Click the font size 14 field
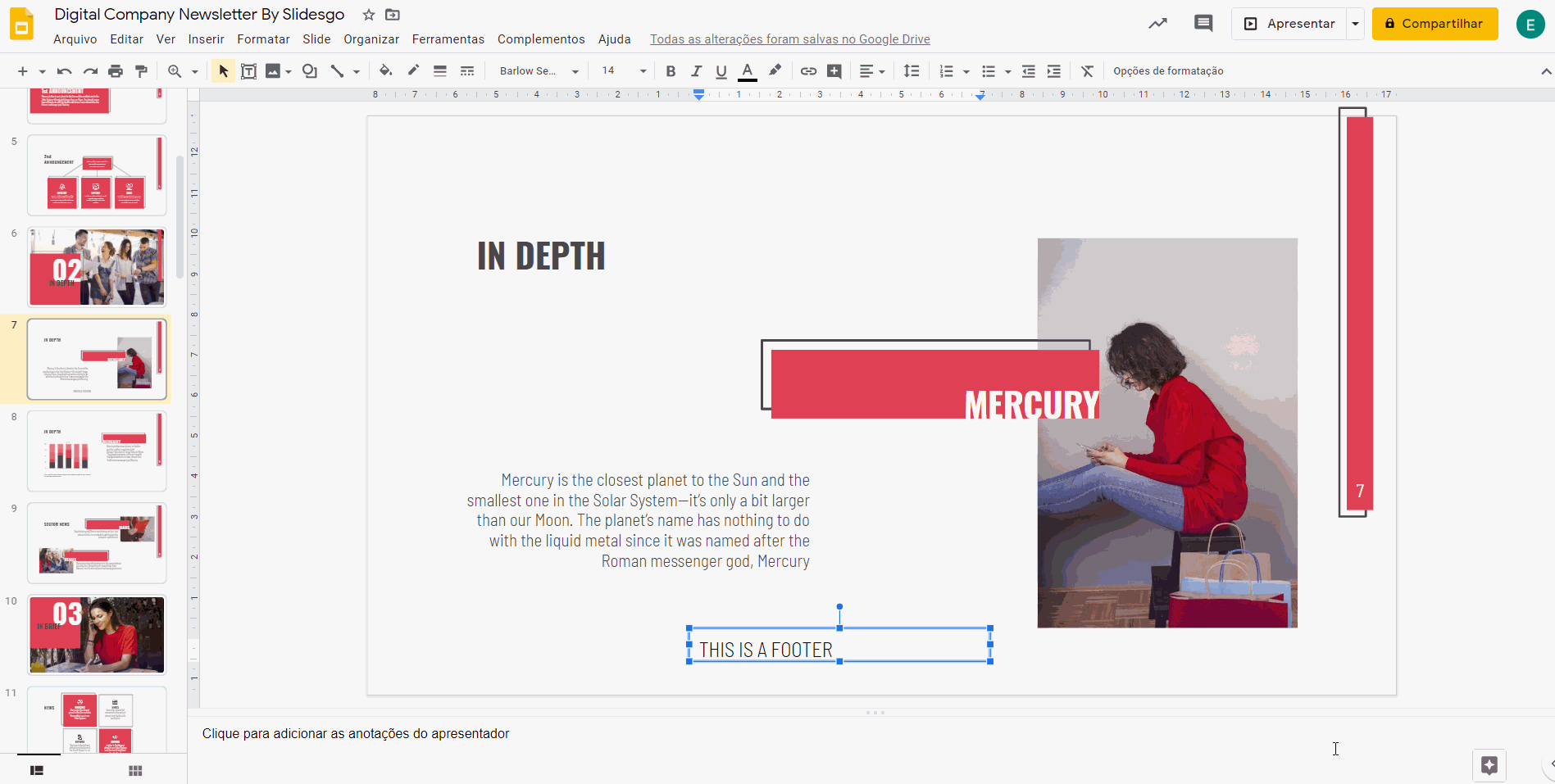 (x=608, y=71)
